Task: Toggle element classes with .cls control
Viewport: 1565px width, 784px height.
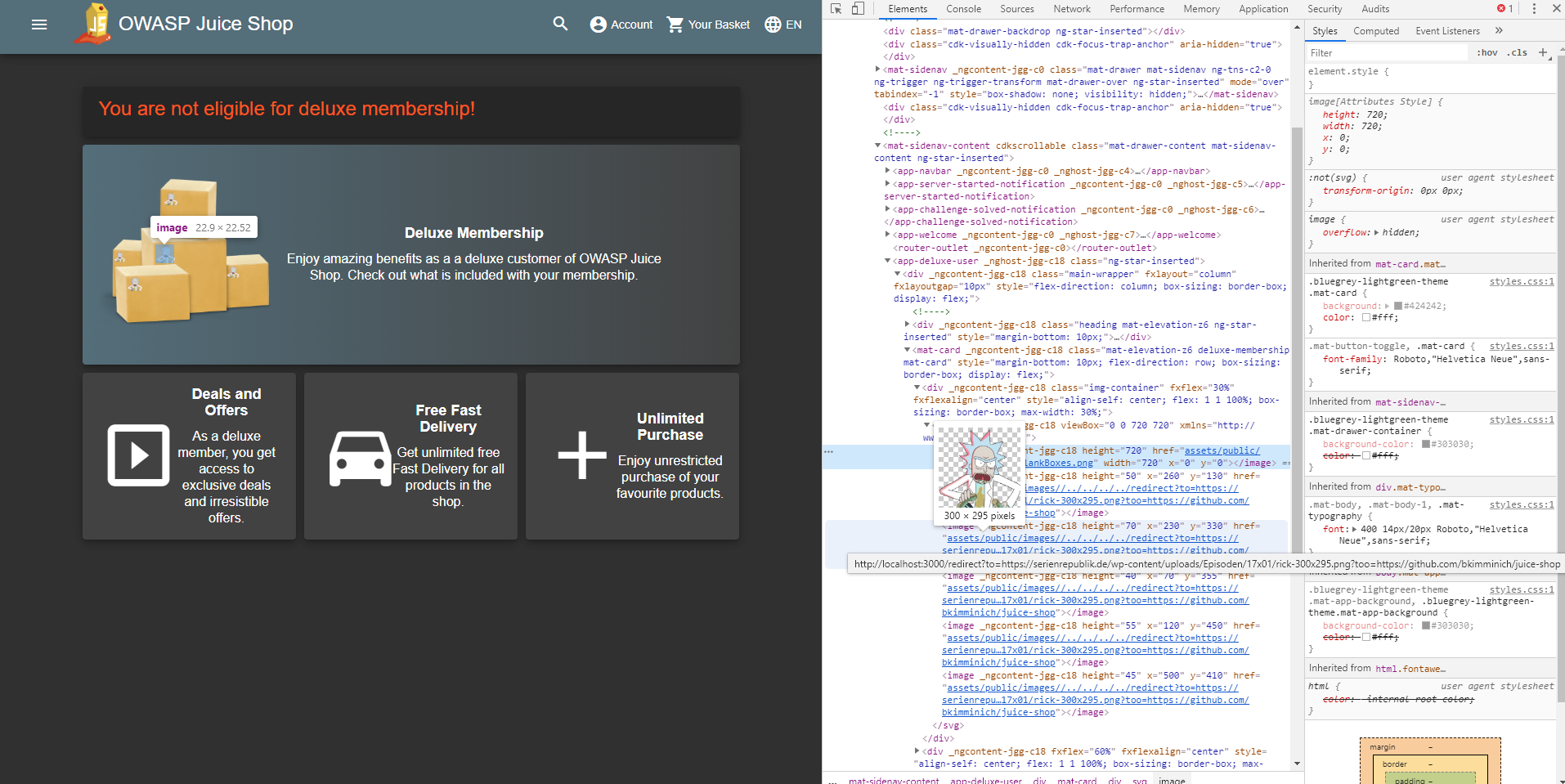Action: click(x=1517, y=52)
